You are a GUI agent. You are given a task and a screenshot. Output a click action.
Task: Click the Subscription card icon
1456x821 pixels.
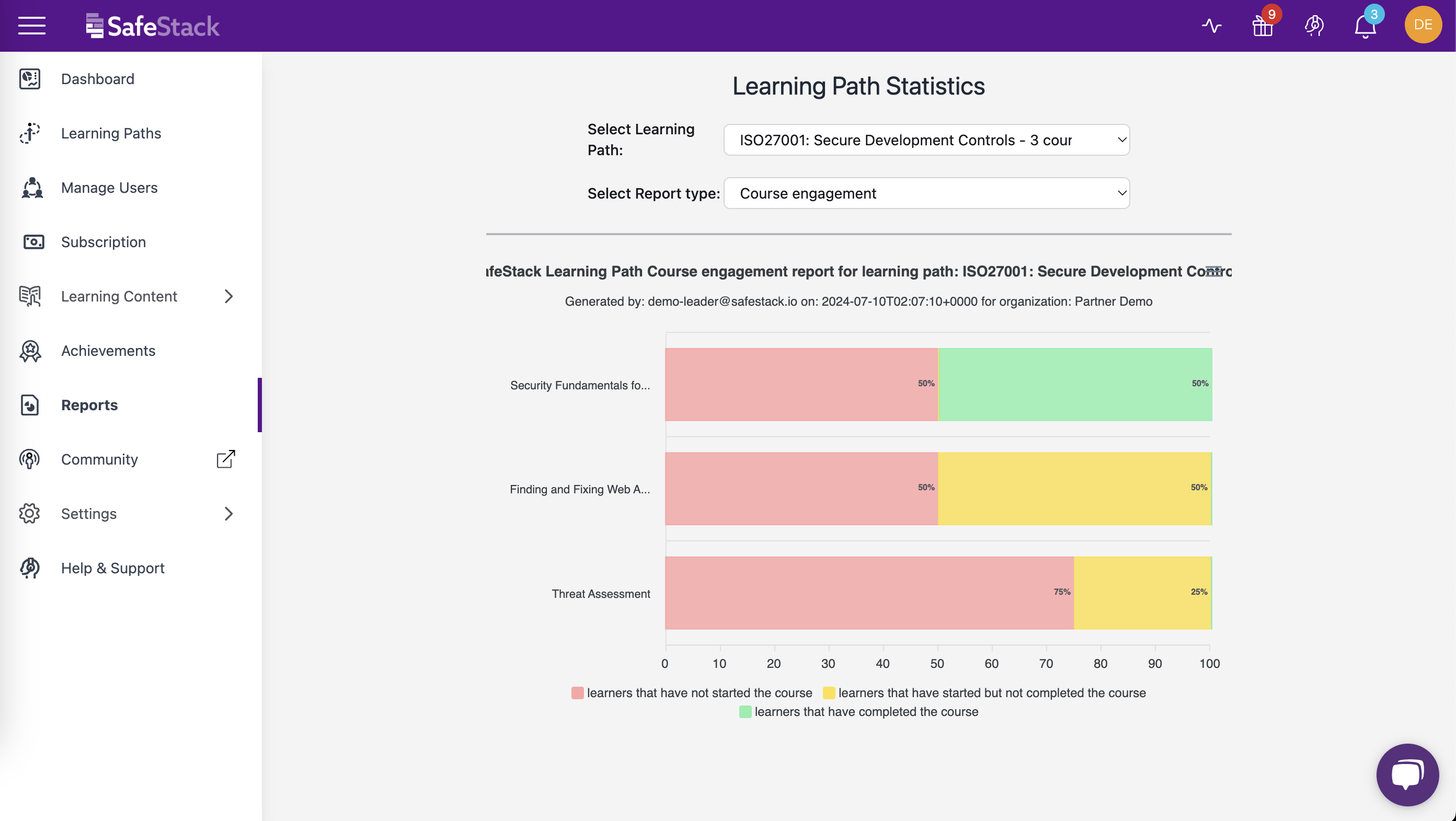(x=32, y=242)
